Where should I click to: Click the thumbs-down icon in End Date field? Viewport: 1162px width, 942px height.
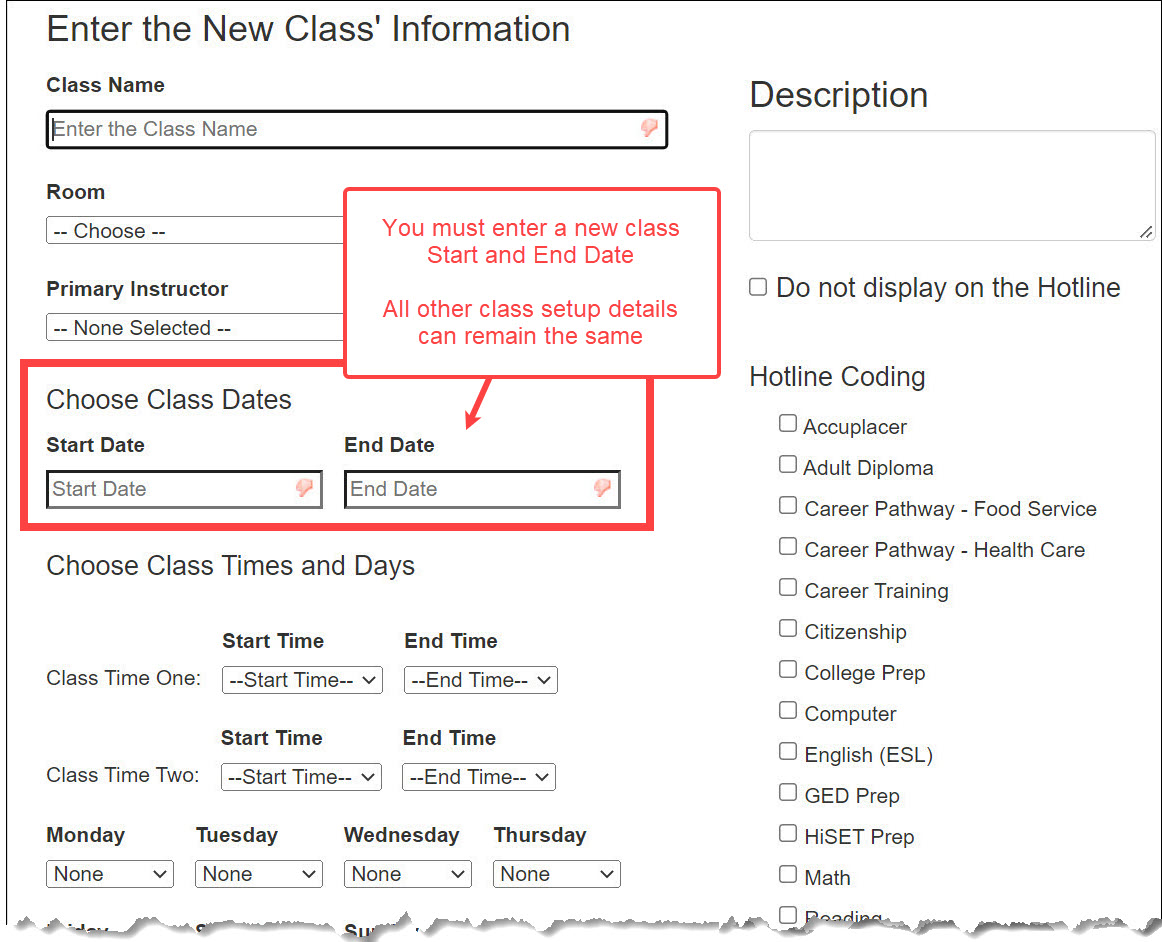(x=601, y=489)
